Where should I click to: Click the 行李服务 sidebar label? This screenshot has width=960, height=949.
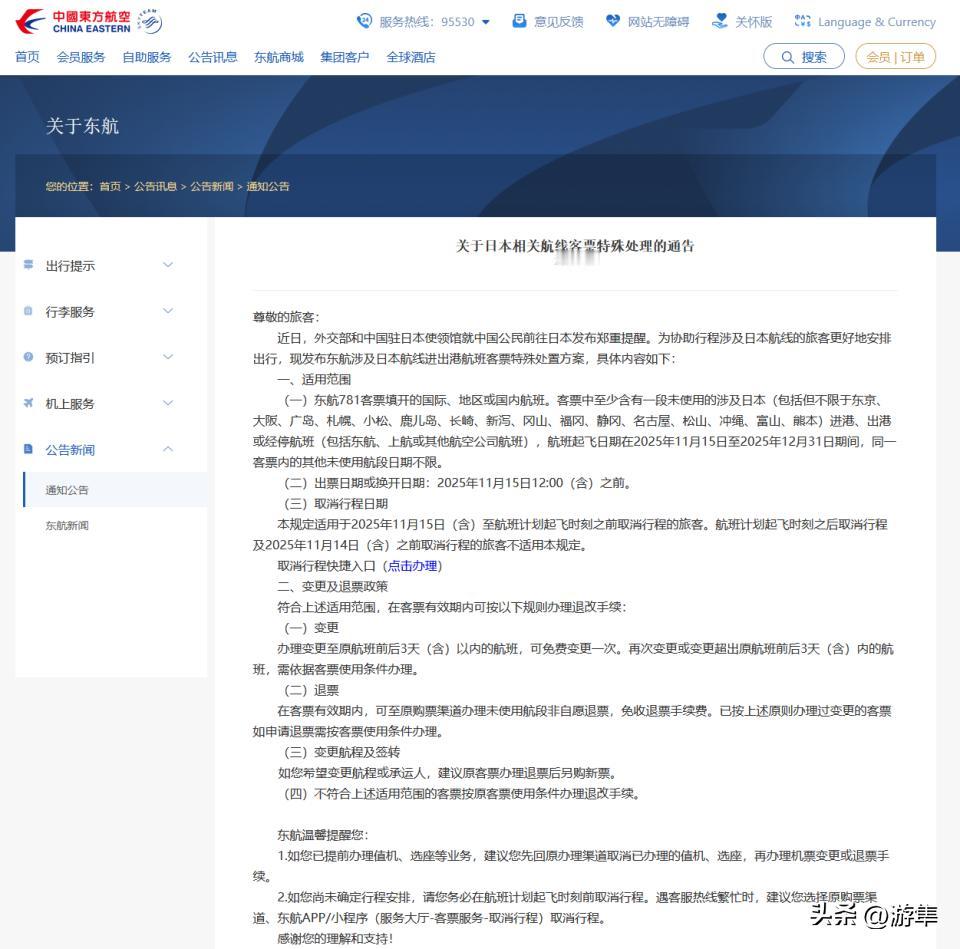(x=70, y=312)
